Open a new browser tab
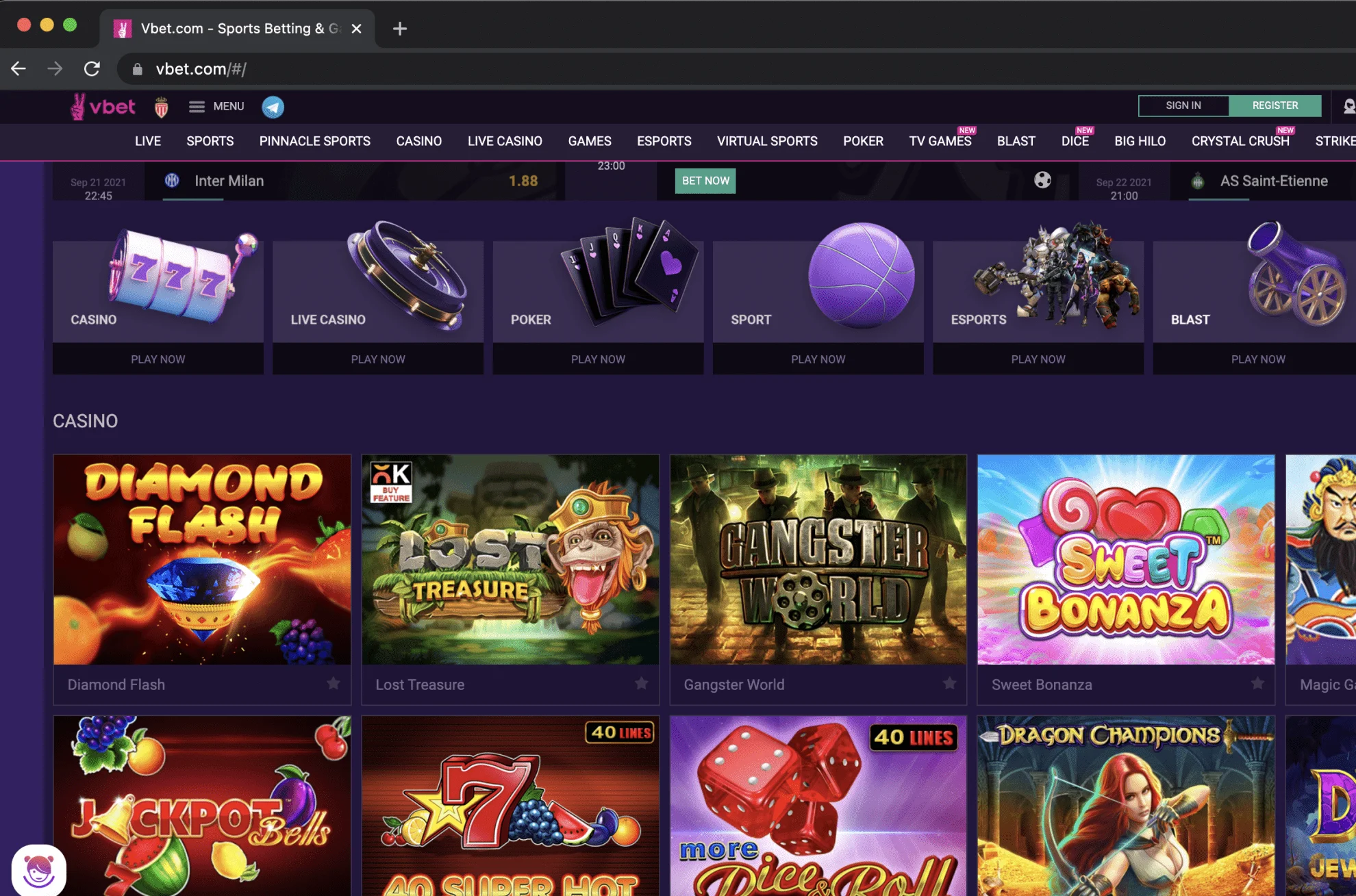Screen dimensions: 1356x896 pos(400,29)
